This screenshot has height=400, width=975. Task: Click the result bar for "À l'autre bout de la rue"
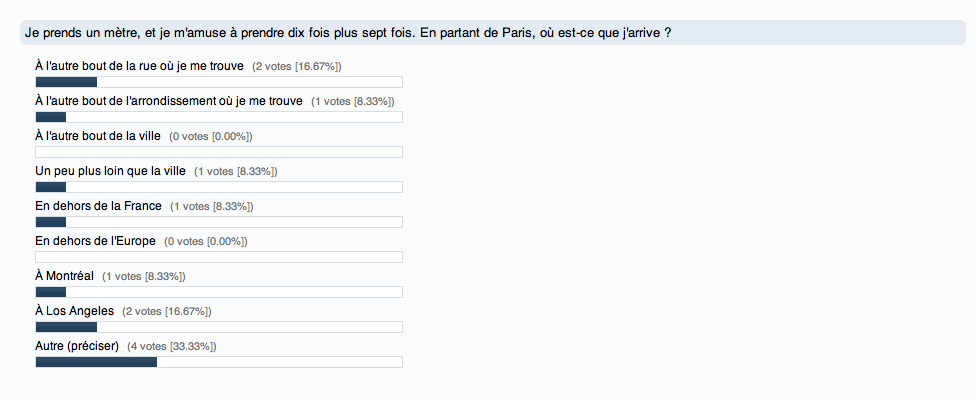click(x=218, y=82)
